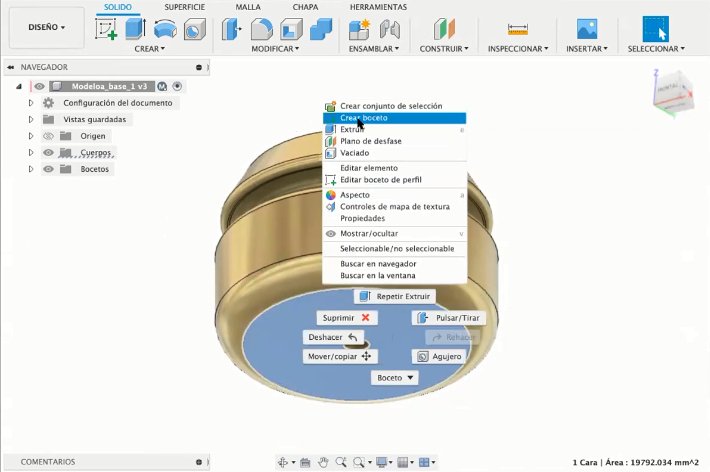Screen dimensions: 710x472
Task: Select the Select tool icon
Action: 656,29
